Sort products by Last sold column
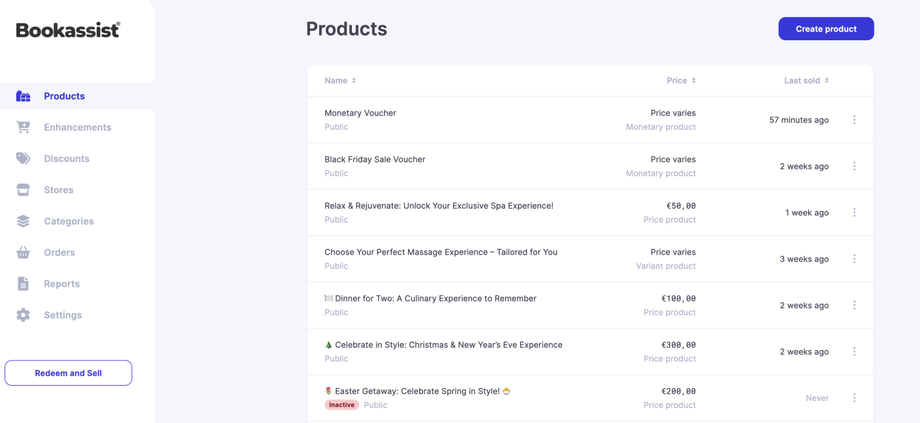Viewport: 920px width, 423px height. [806, 80]
